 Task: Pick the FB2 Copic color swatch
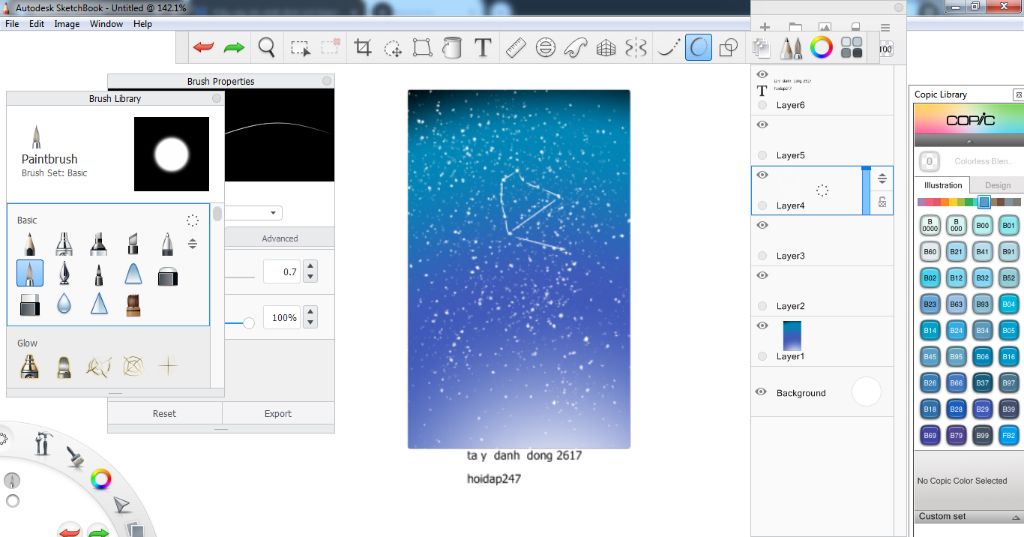coord(1008,435)
